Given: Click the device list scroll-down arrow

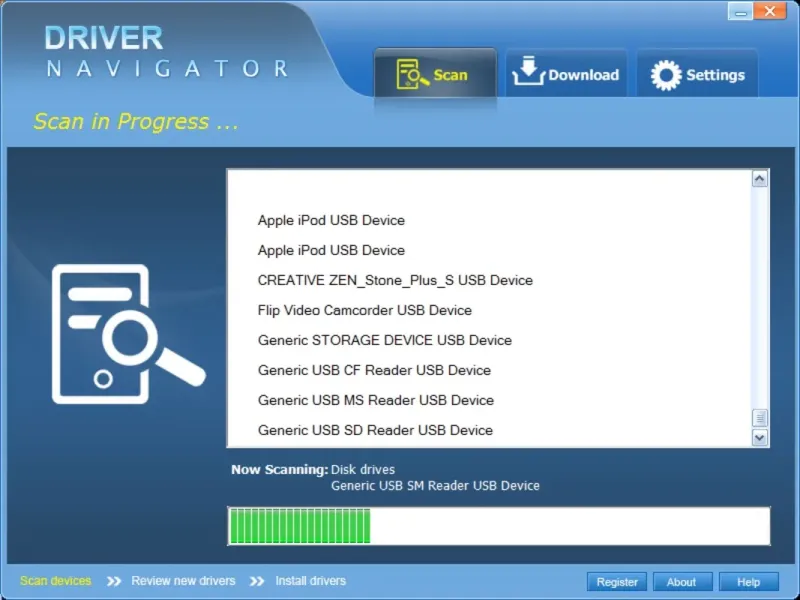Looking at the screenshot, I should click(760, 438).
